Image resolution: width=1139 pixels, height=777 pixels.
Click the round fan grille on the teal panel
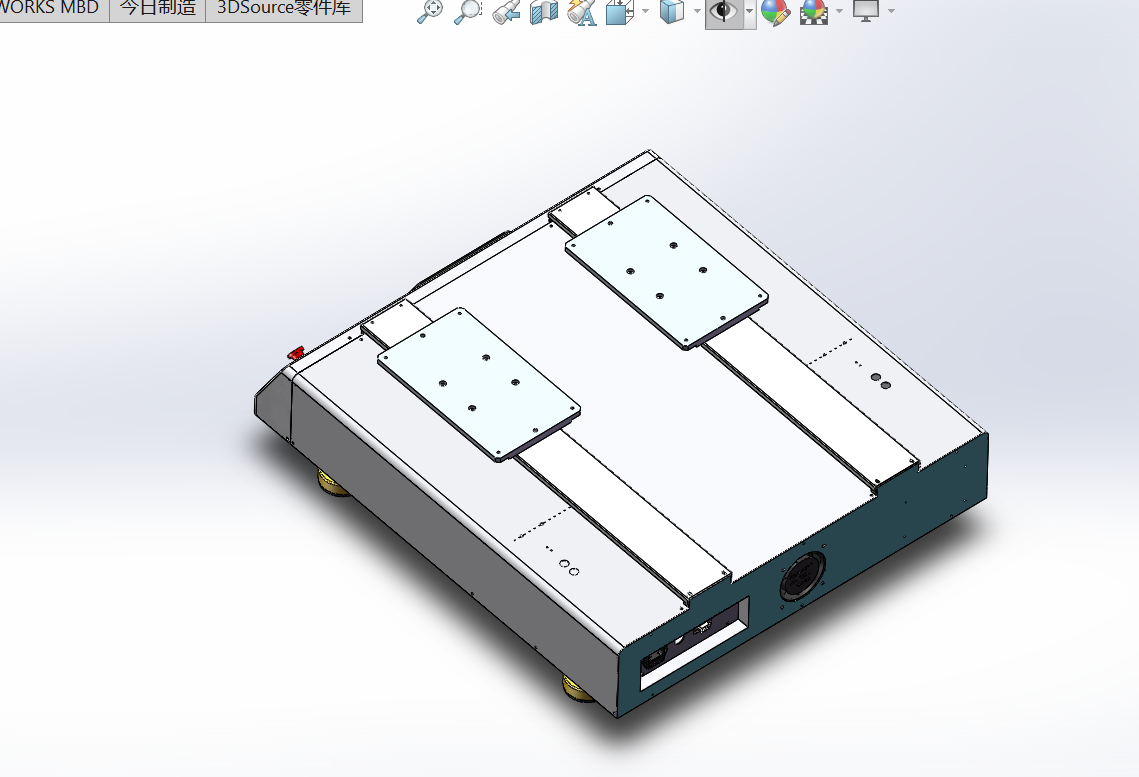803,575
